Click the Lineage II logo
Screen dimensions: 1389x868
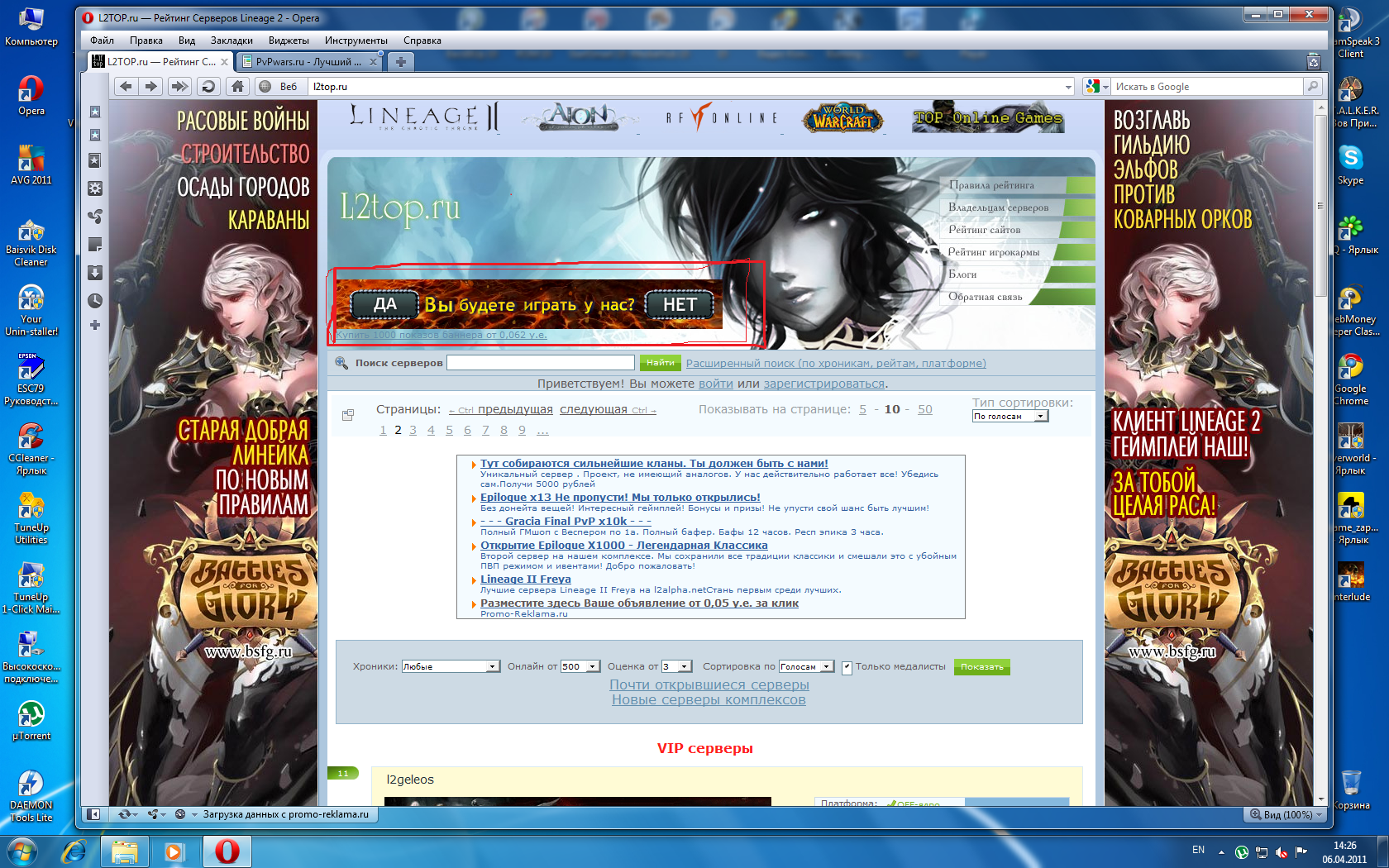[x=424, y=117]
